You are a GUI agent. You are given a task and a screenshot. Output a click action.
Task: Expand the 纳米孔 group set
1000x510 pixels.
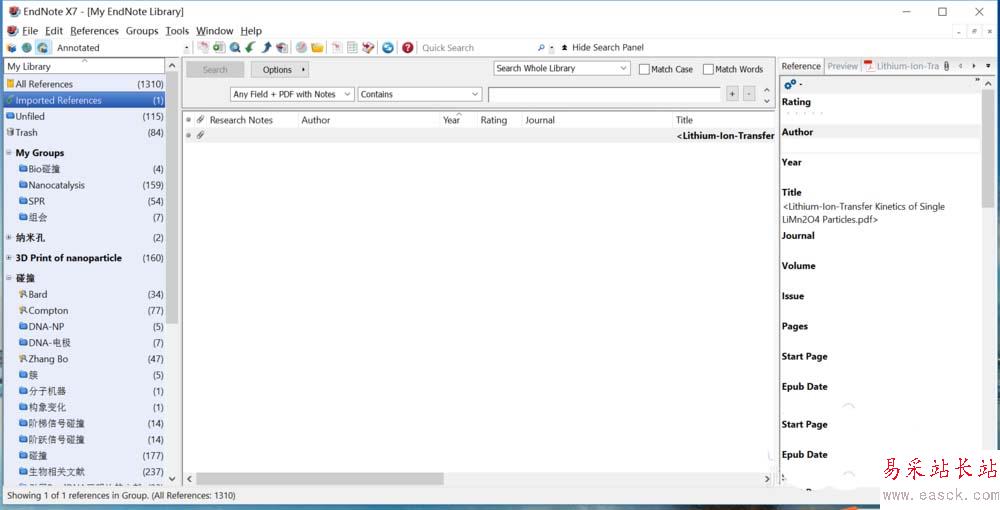(9, 237)
